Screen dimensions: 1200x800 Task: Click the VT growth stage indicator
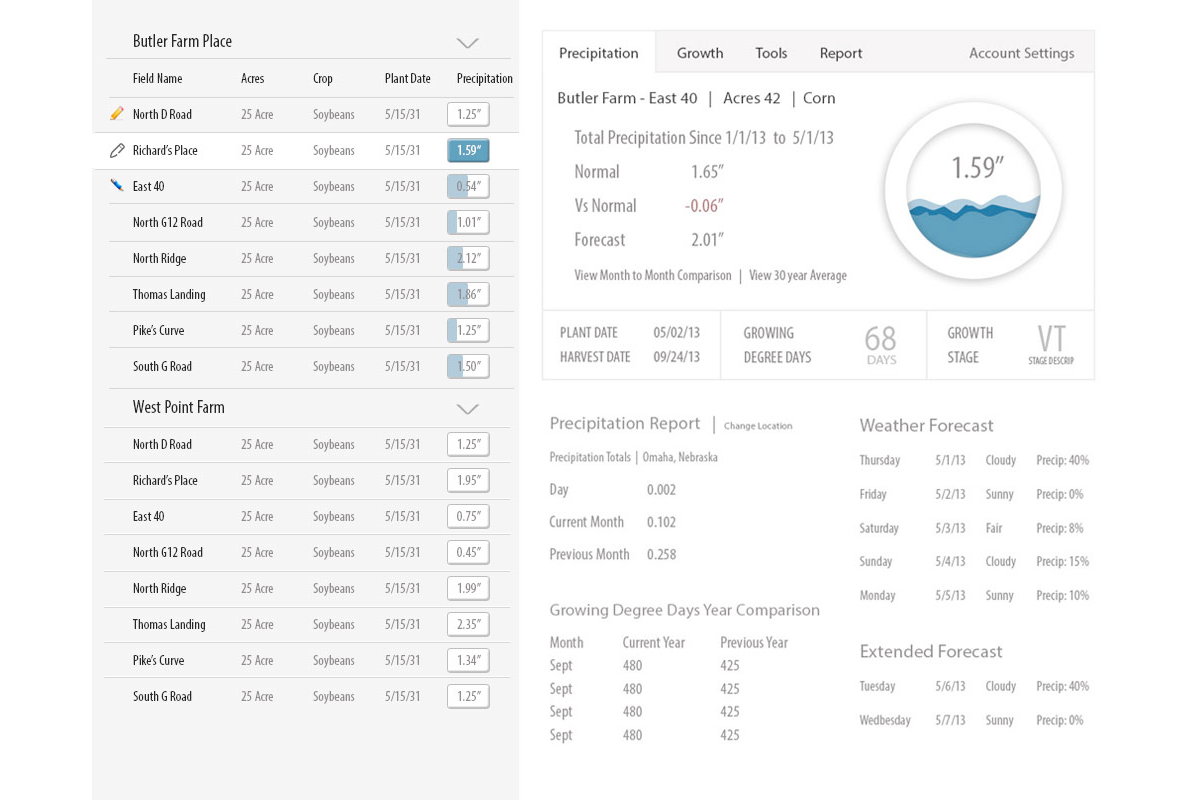pyautogui.click(x=1050, y=342)
